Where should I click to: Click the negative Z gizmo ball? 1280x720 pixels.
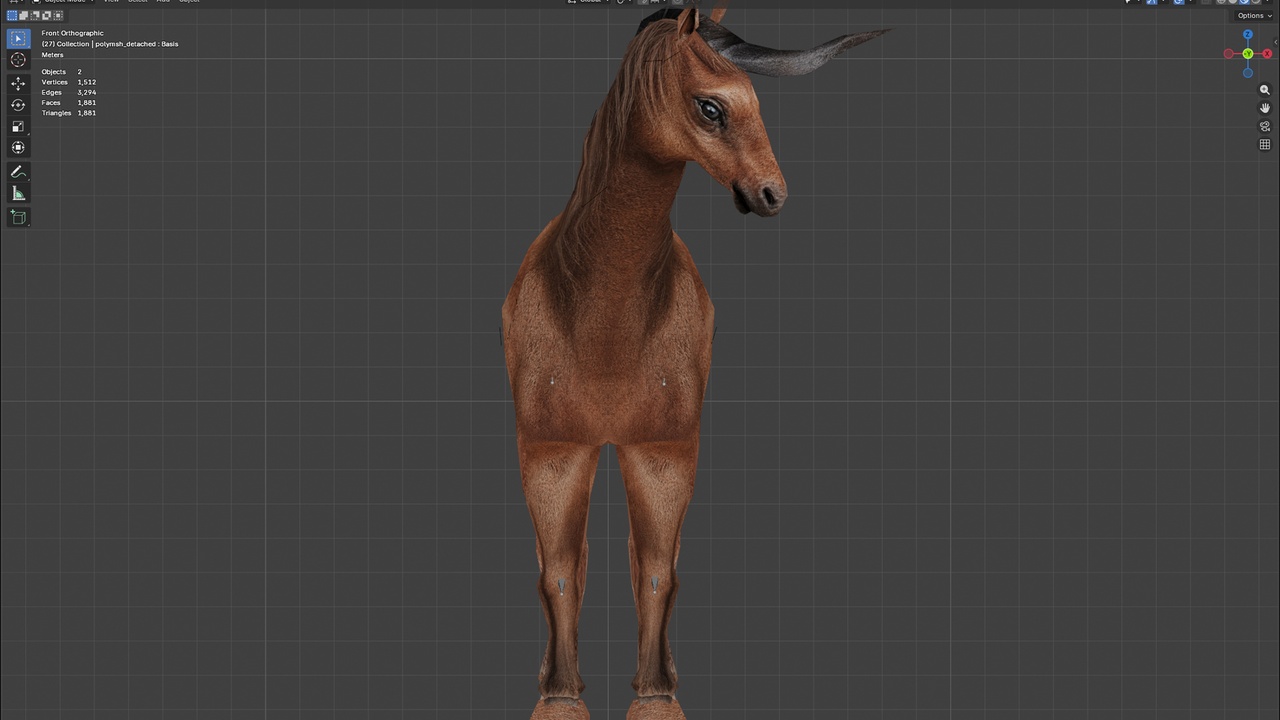click(1247, 72)
